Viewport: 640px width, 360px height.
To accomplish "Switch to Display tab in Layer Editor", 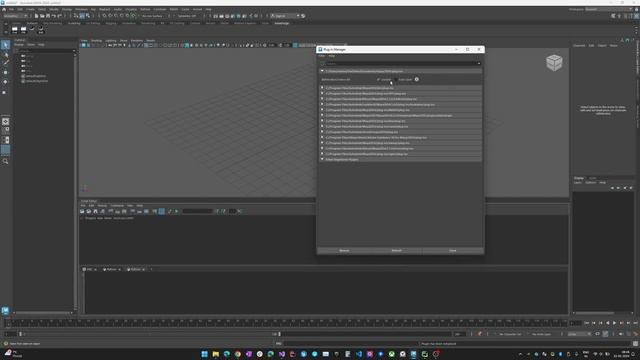I will [579, 178].
